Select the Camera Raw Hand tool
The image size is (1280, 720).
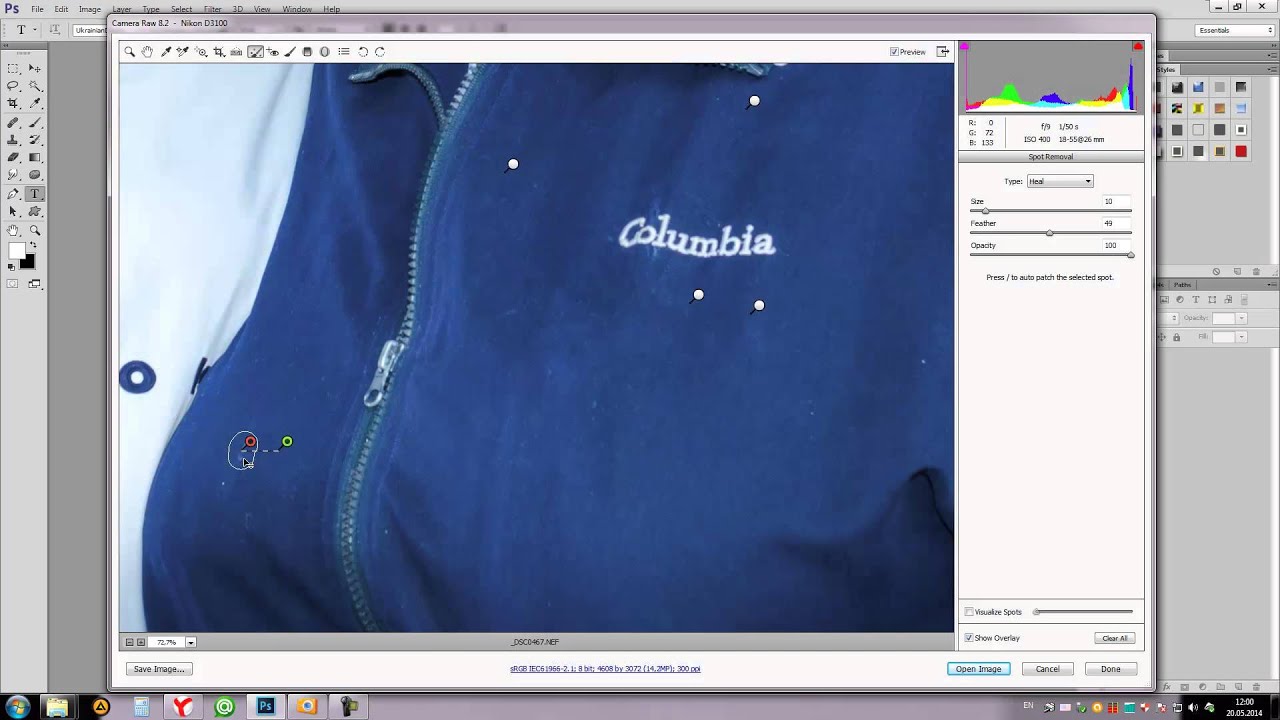(147, 52)
